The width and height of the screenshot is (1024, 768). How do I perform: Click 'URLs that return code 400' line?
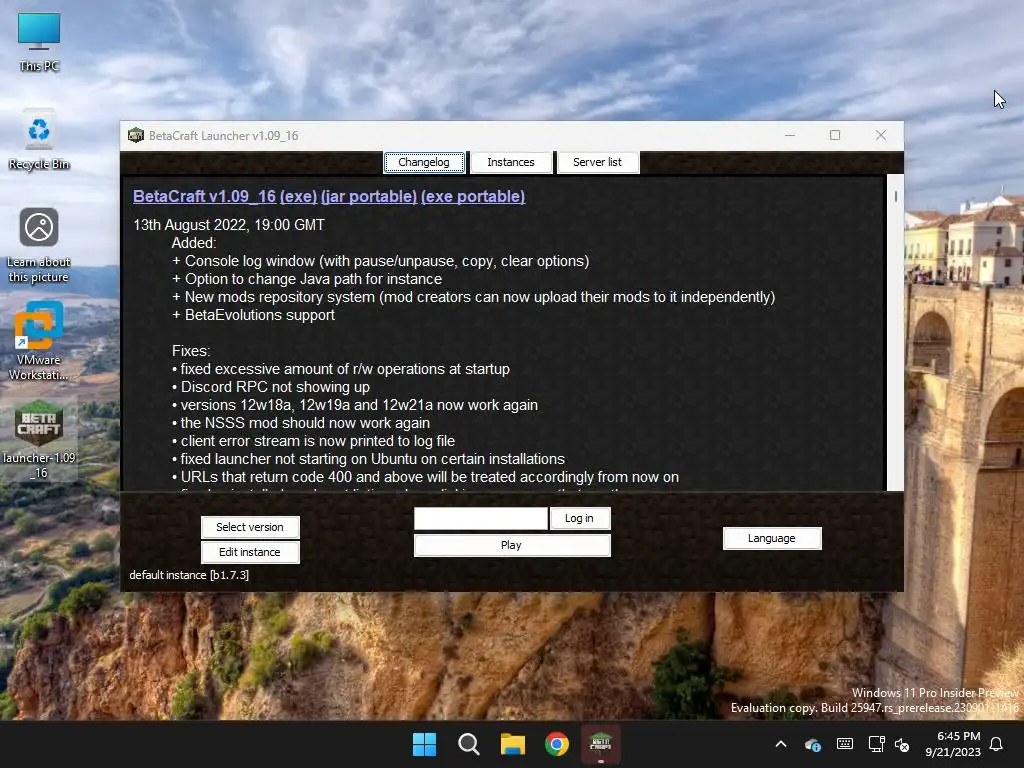tap(425, 477)
